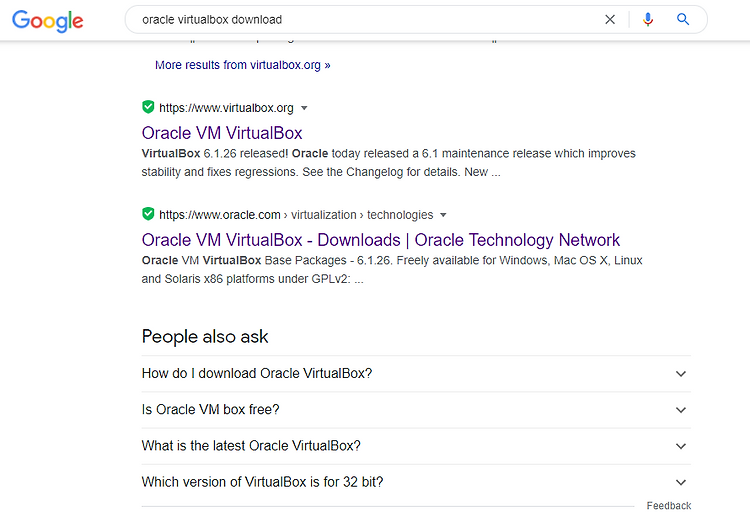Click green shield icon beside oracle.com URL
Screen dimensions: 750x527
tap(148, 214)
